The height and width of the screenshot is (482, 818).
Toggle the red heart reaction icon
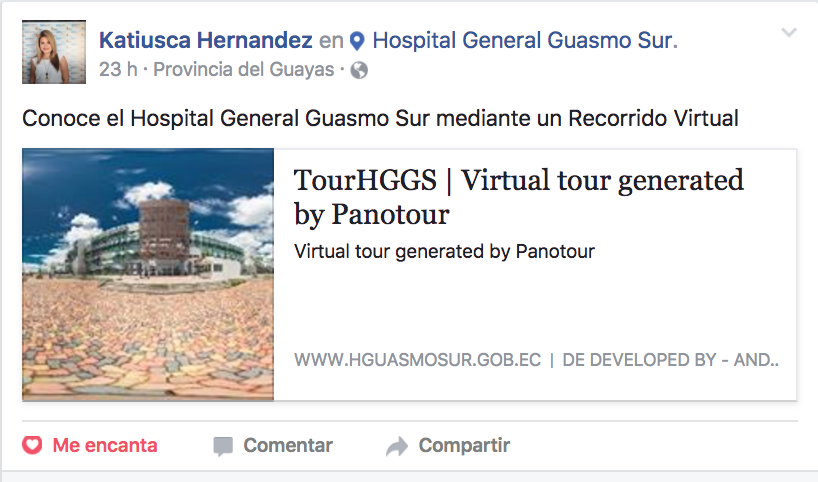click(x=32, y=445)
